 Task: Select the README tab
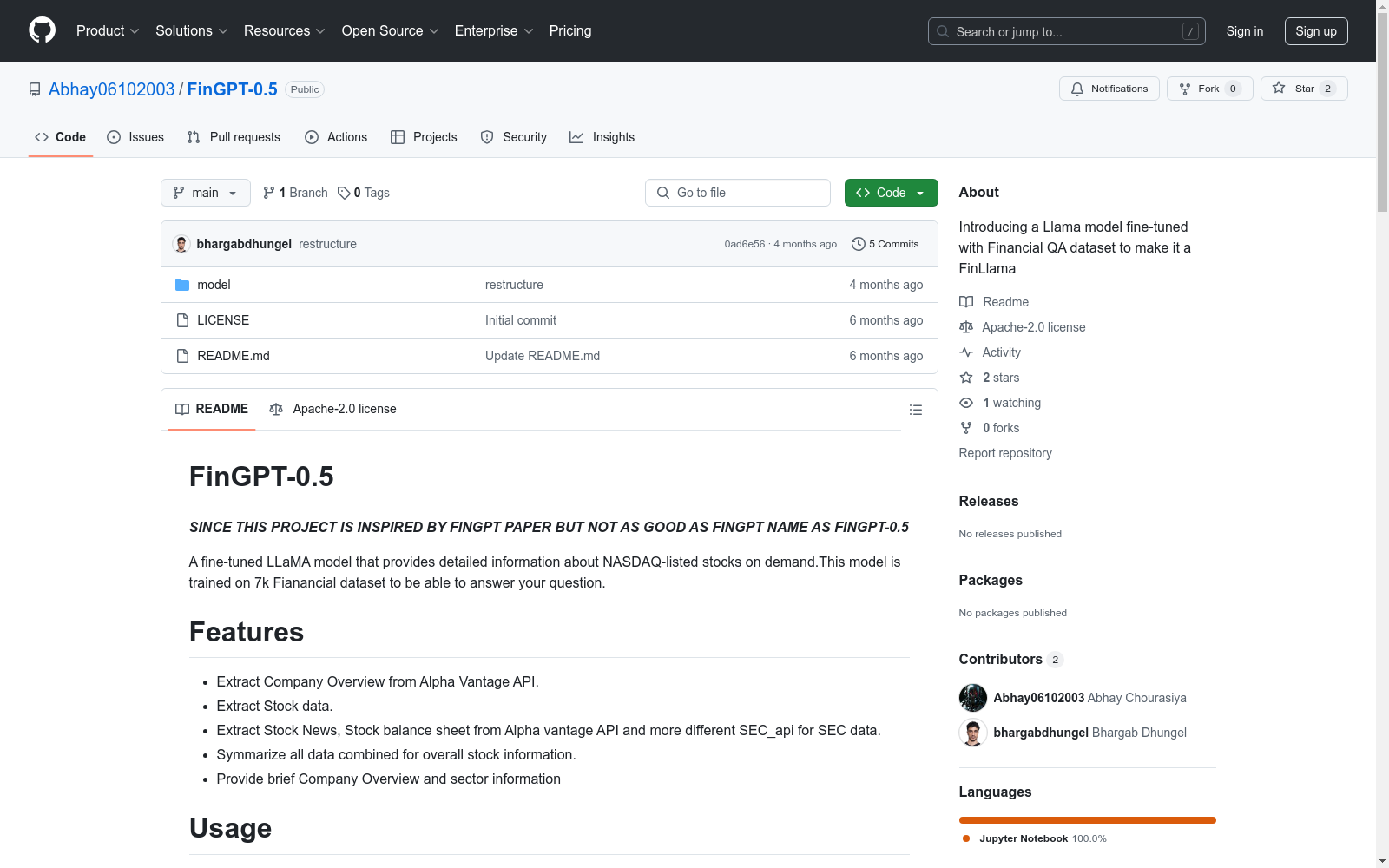tap(212, 409)
